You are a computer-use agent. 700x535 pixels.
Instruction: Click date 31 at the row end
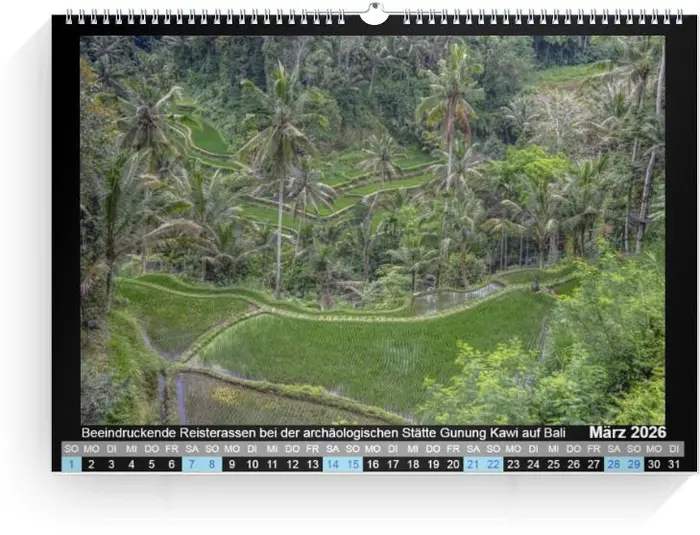tap(674, 464)
